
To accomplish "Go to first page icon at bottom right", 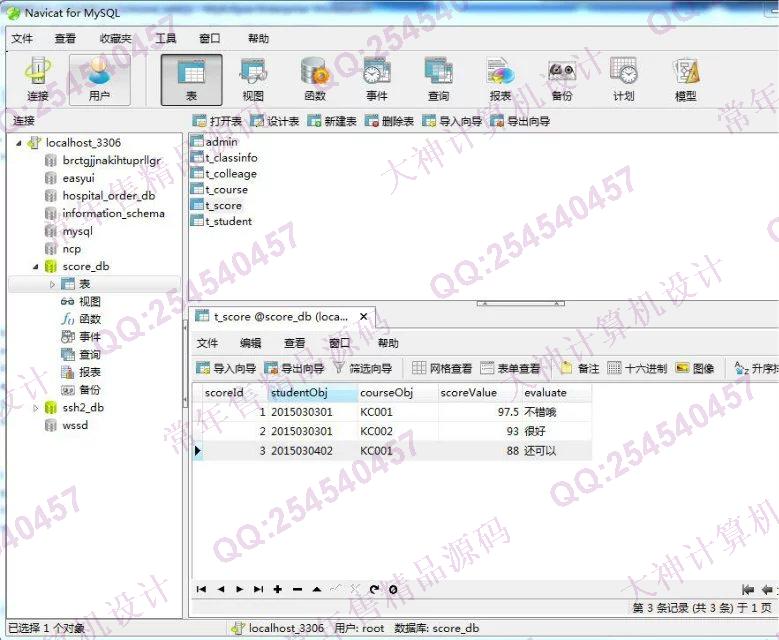I will tap(748, 589).
